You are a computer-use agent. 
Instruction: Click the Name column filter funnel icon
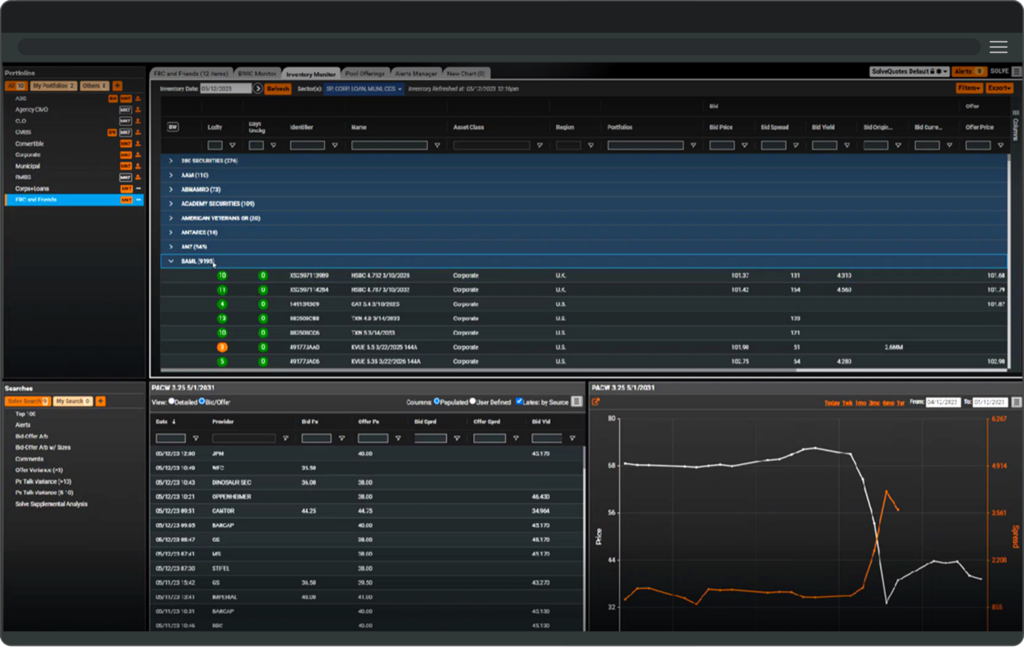[x=437, y=145]
